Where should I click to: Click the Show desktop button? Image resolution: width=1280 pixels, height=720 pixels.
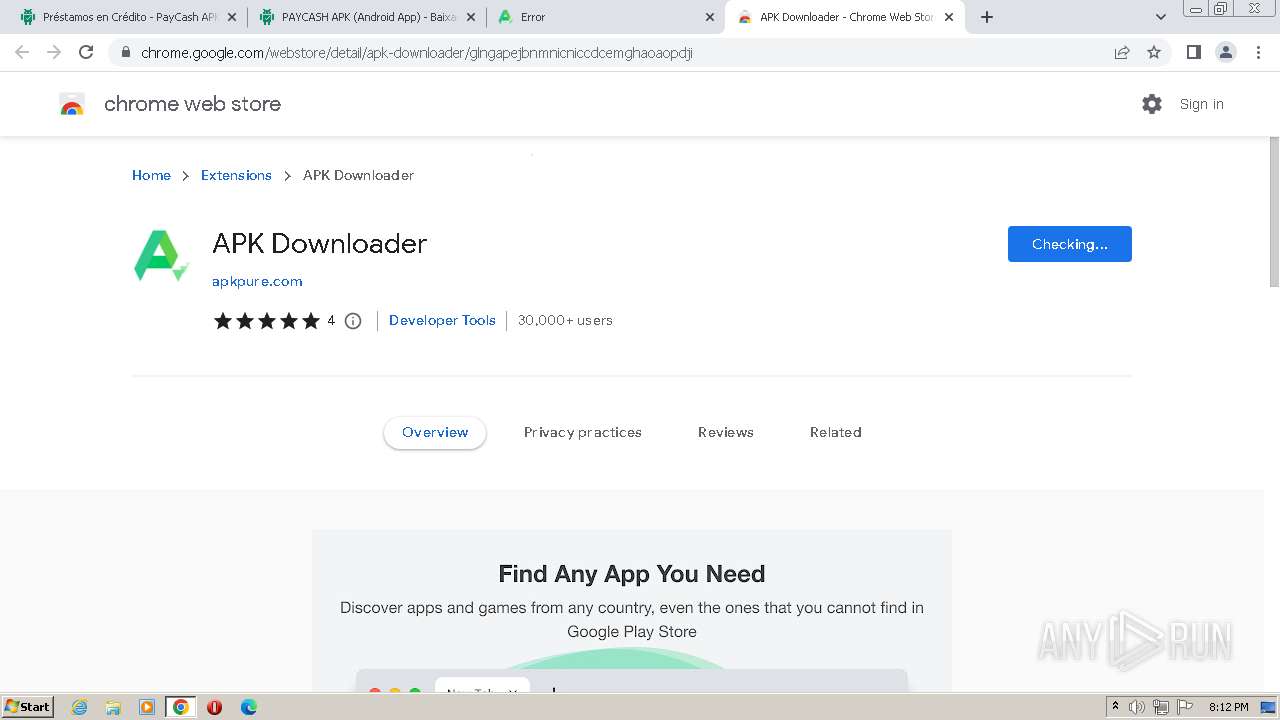click(x=1269, y=707)
